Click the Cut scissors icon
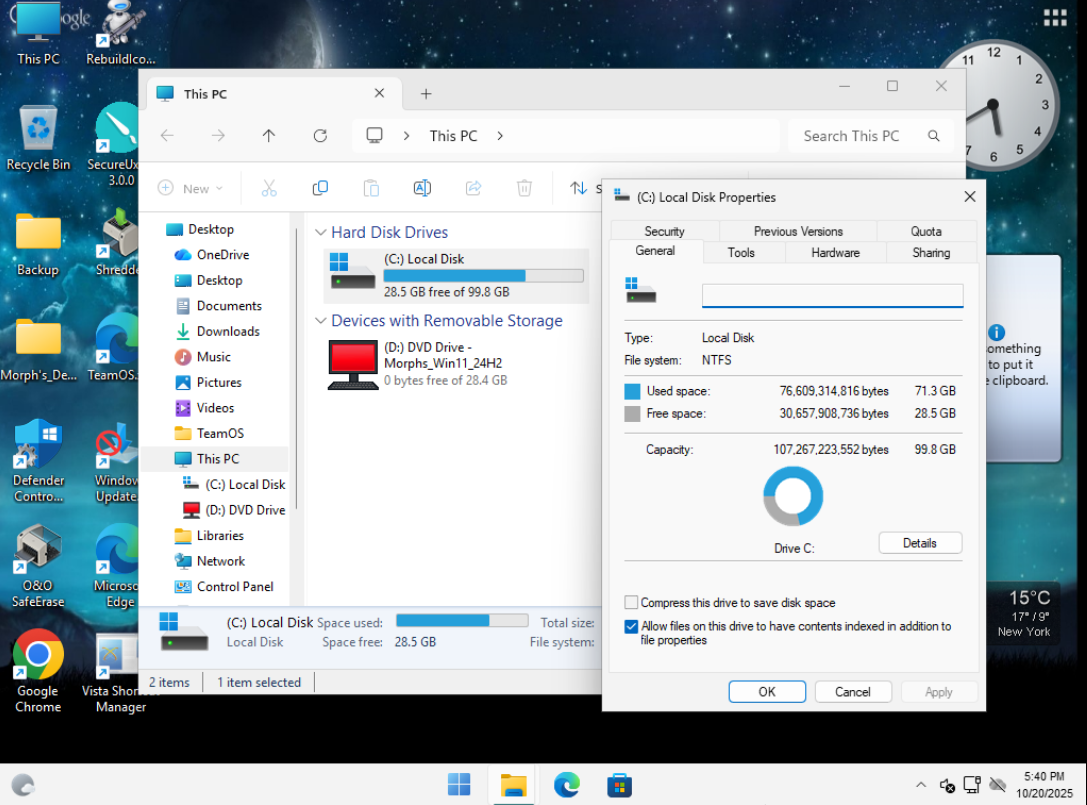Image resolution: width=1087 pixels, height=805 pixels. (x=269, y=188)
